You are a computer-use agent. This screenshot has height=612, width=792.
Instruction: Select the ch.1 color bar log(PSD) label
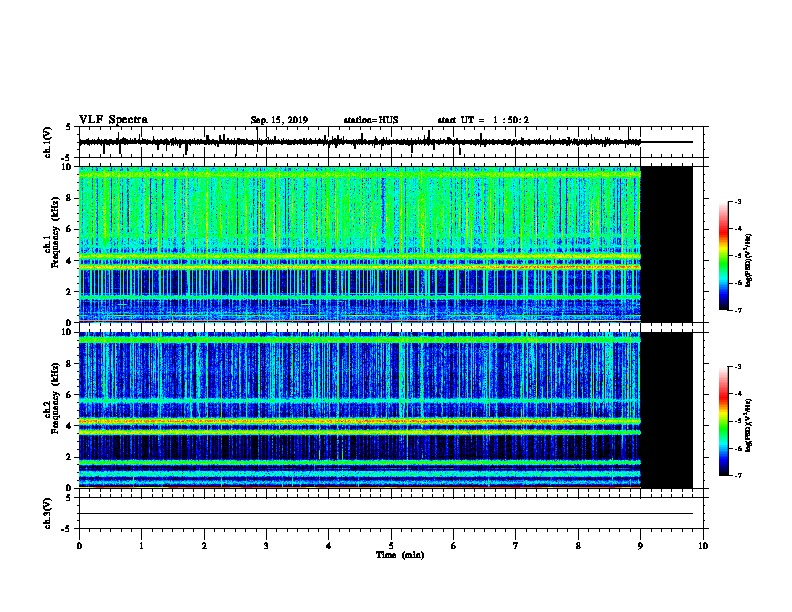[748, 260]
